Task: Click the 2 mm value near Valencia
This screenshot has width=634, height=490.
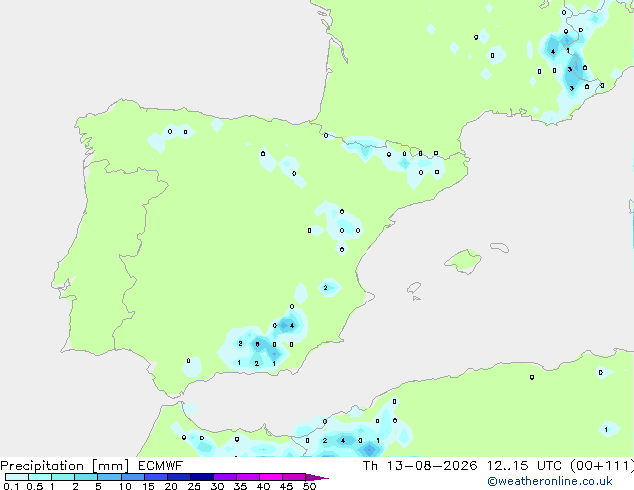Action: (x=325, y=288)
